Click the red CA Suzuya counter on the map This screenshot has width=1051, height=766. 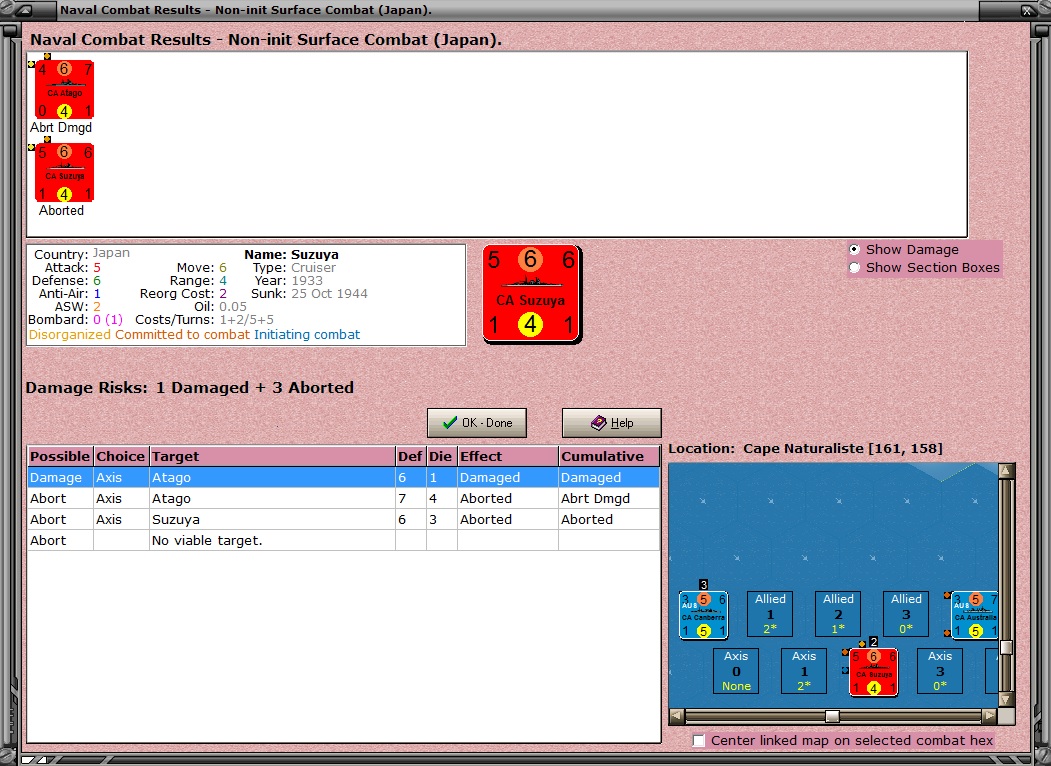[873, 672]
